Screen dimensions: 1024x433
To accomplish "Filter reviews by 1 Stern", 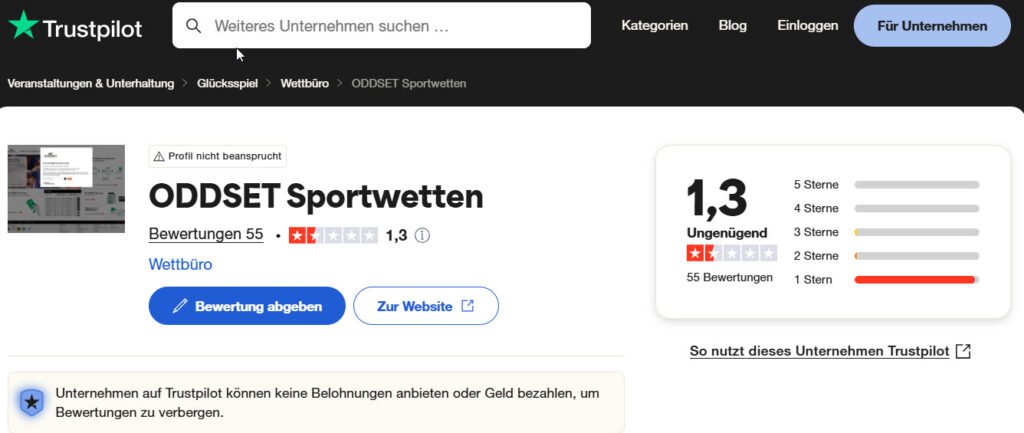I will (813, 279).
